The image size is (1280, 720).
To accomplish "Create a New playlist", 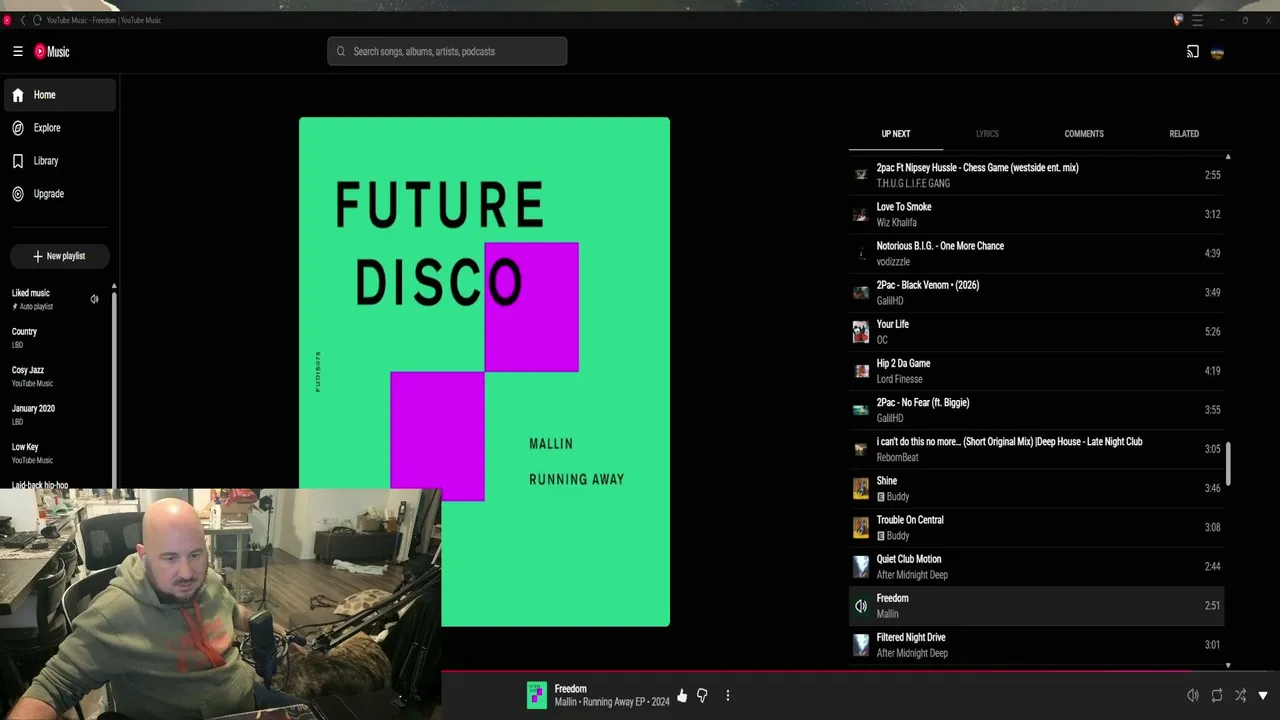I will [x=59, y=256].
